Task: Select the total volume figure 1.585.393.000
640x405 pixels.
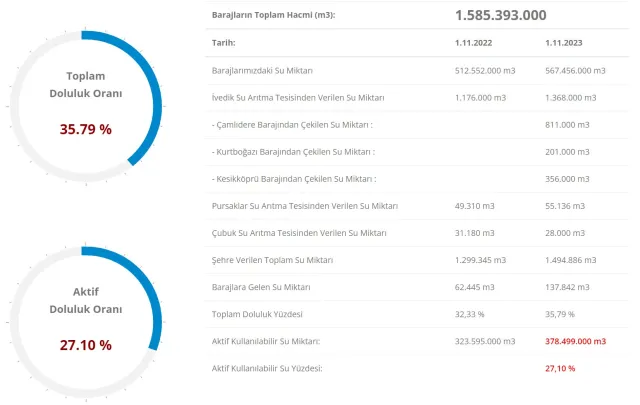Action: 500,15
